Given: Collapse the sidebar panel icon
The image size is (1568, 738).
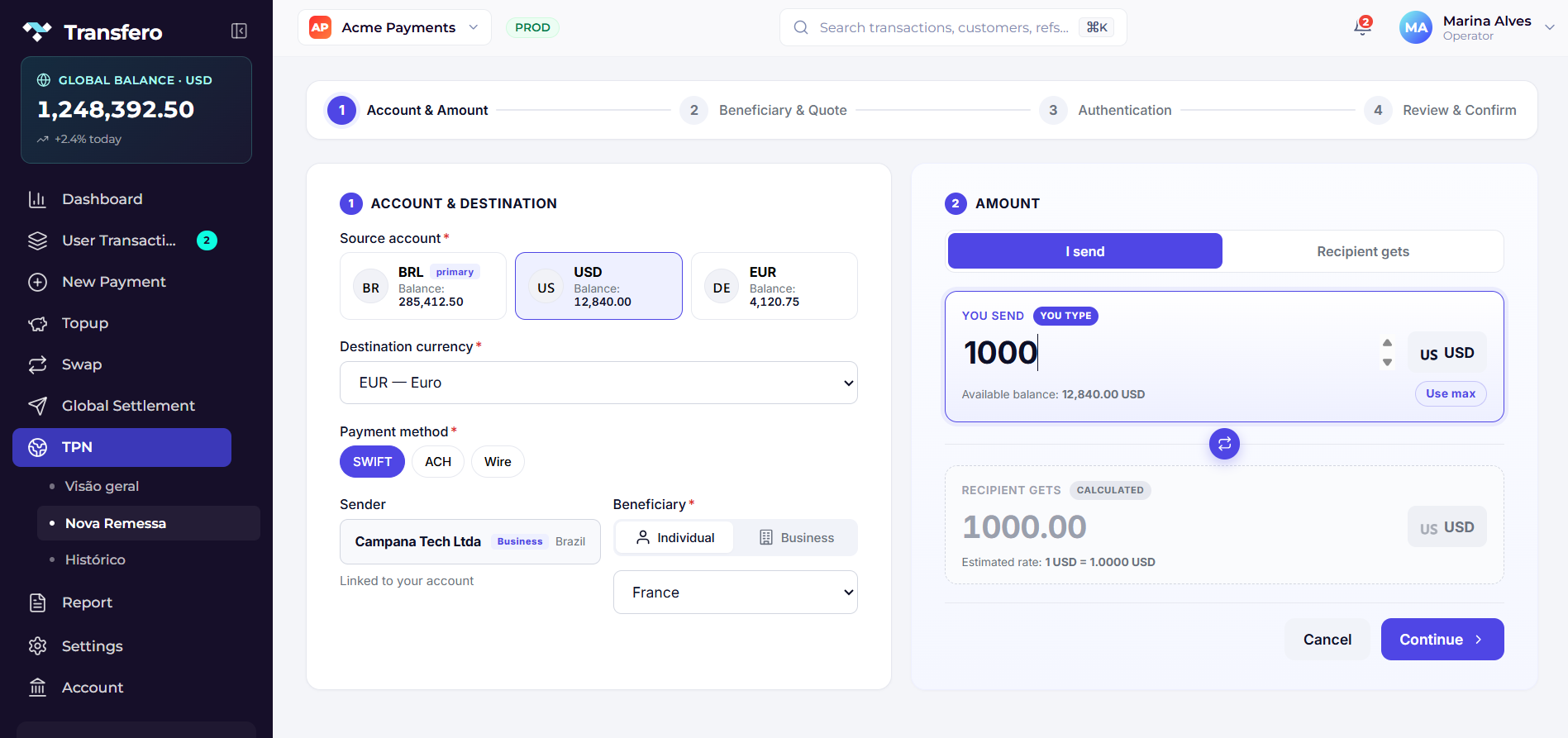Looking at the screenshot, I should [239, 31].
